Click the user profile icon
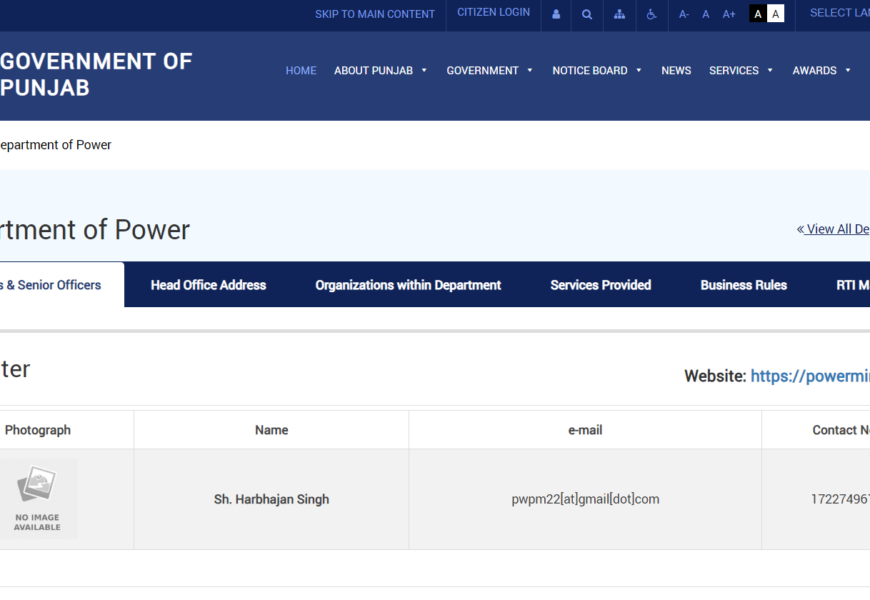The height and width of the screenshot is (600, 870). 556,14
